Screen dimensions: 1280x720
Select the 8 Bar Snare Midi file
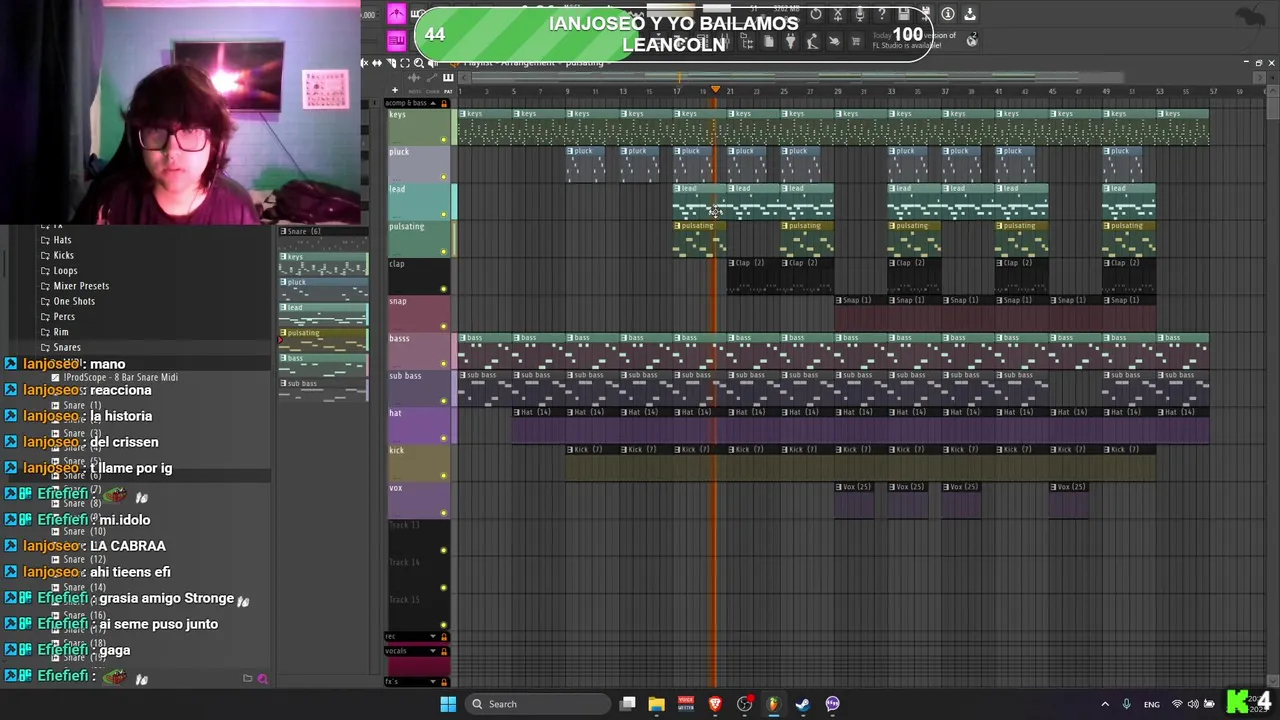point(120,377)
